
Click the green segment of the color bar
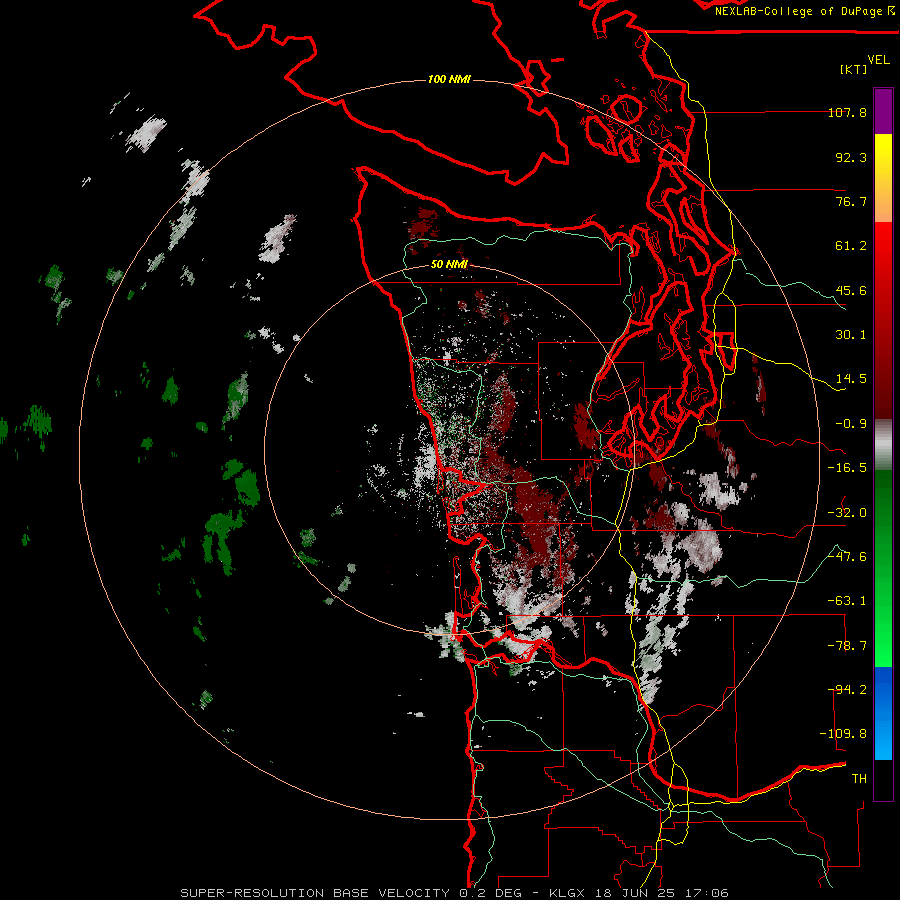(883, 568)
